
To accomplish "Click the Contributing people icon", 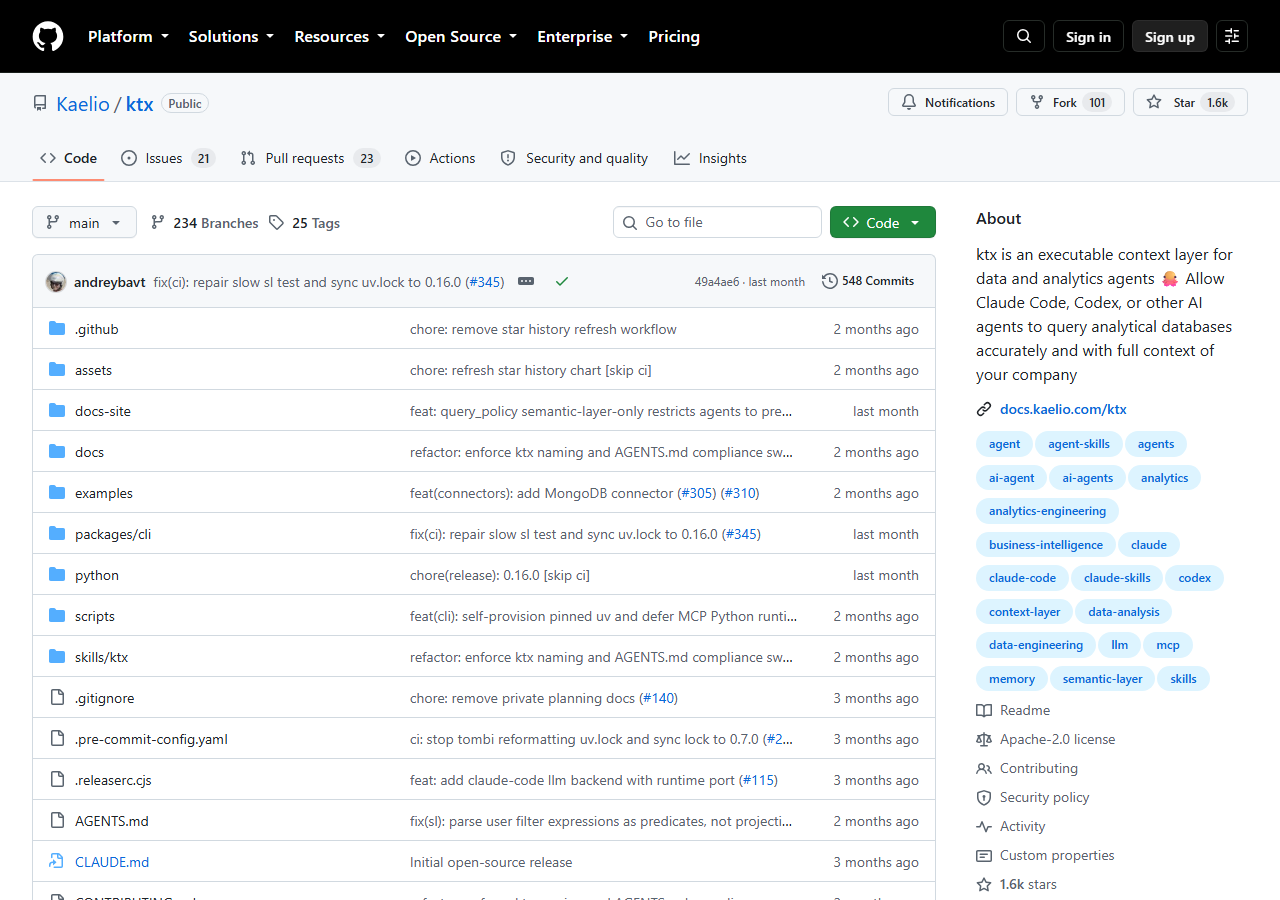I will (x=984, y=768).
